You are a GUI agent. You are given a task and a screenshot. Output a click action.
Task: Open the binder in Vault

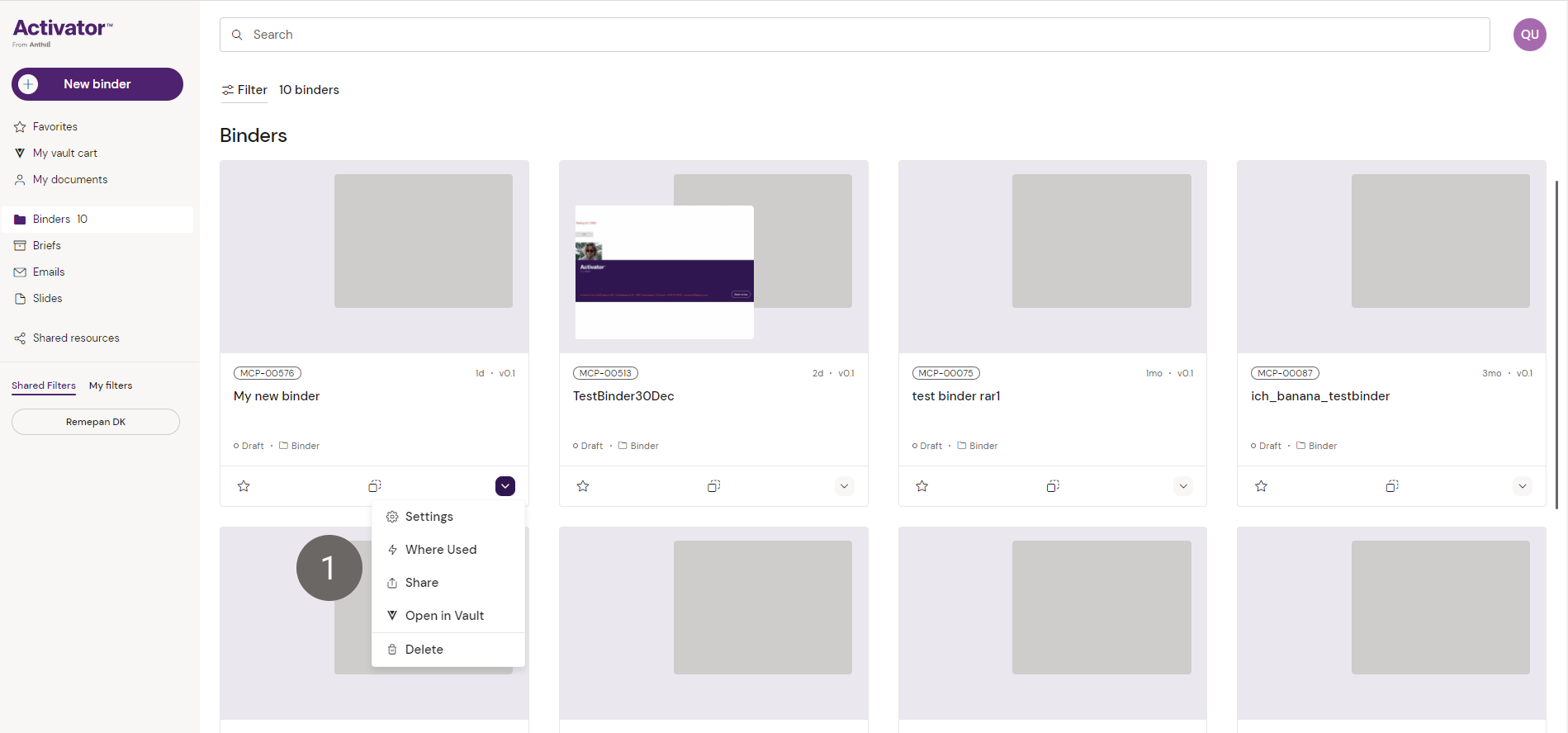pos(444,616)
